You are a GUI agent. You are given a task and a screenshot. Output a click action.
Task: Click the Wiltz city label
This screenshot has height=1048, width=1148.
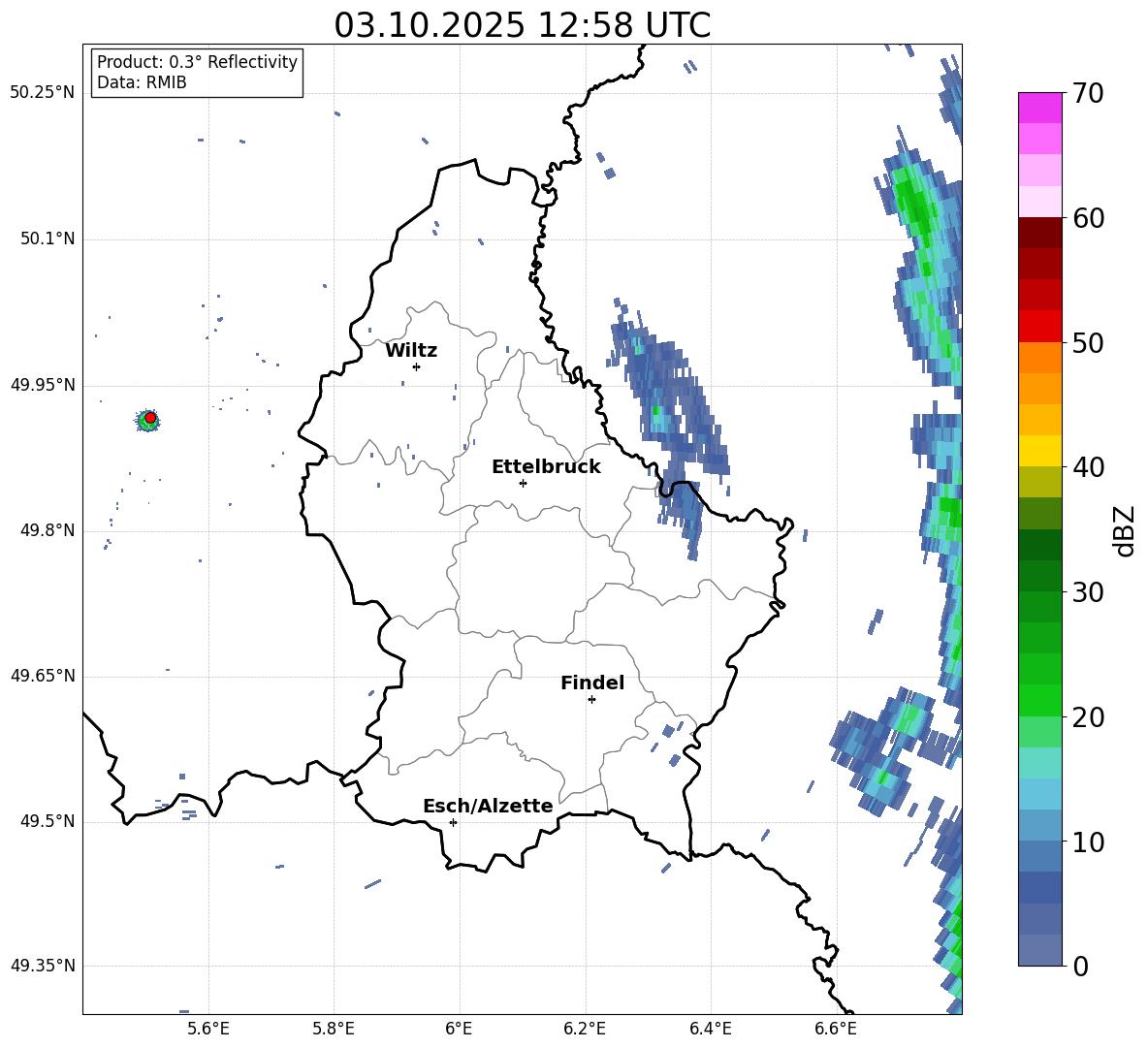[411, 351]
